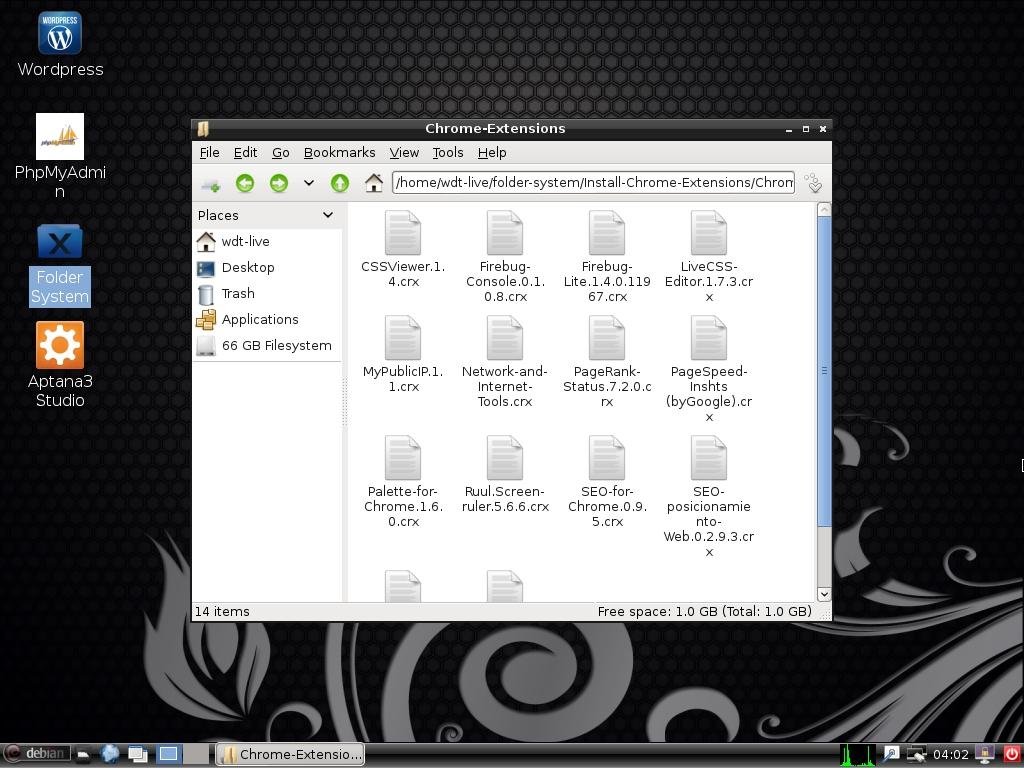Viewport: 1024px width, 768px height.
Task: Toggle the Chrome-Extensions taskbar window button
Action: coord(290,754)
